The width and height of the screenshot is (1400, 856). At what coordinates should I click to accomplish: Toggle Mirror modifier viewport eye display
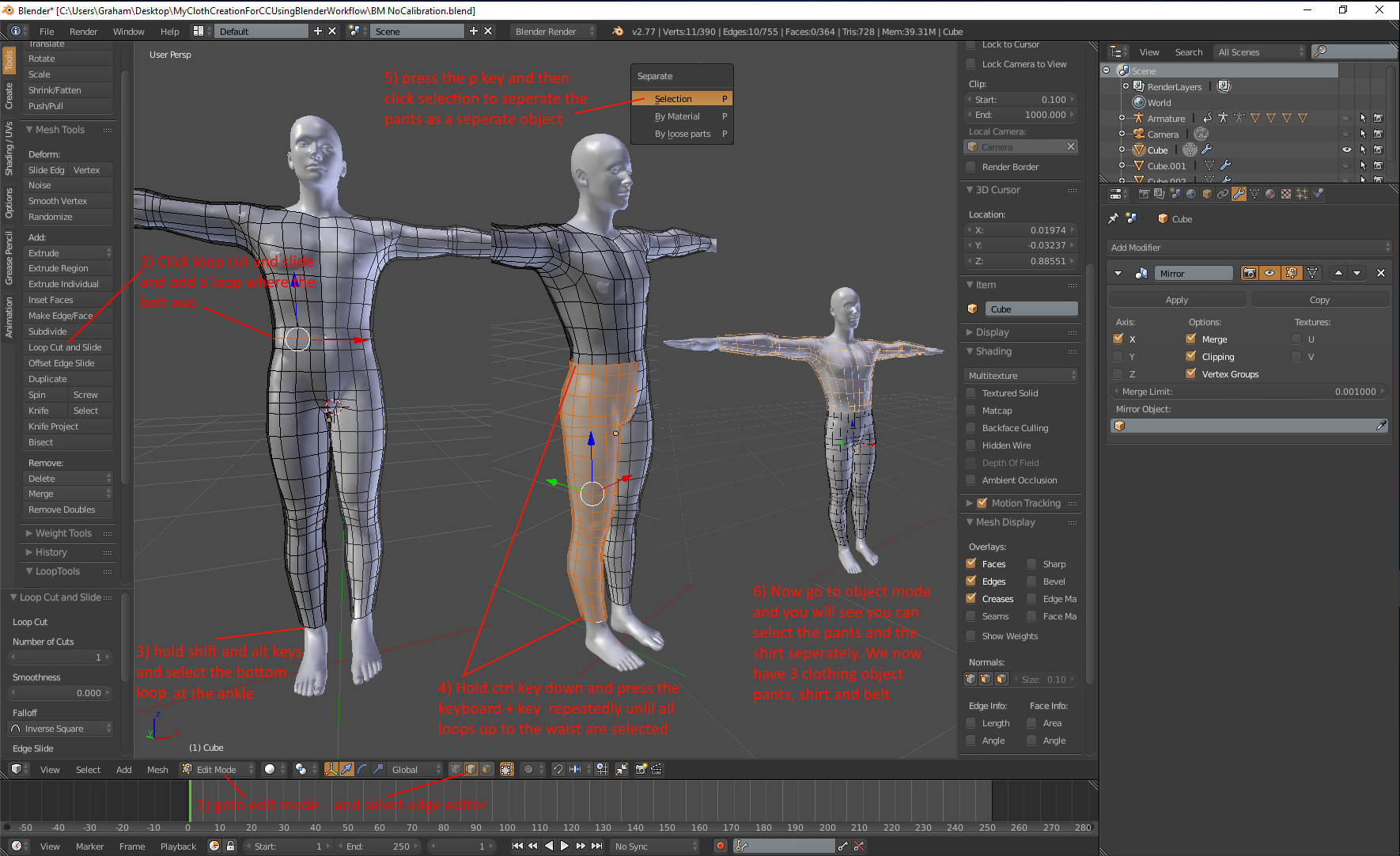pyautogui.click(x=1270, y=273)
